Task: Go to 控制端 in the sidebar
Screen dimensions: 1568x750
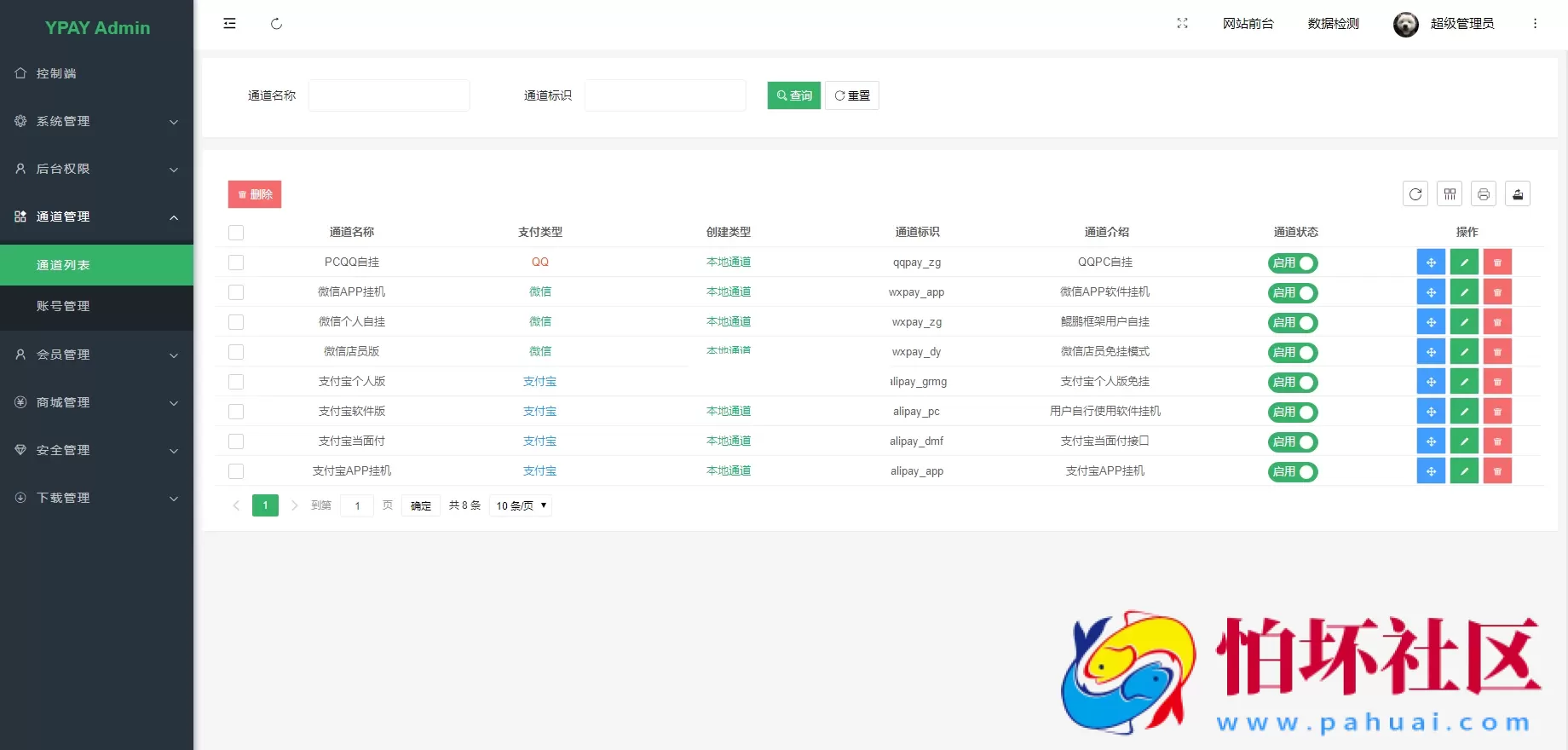Action: (96, 73)
